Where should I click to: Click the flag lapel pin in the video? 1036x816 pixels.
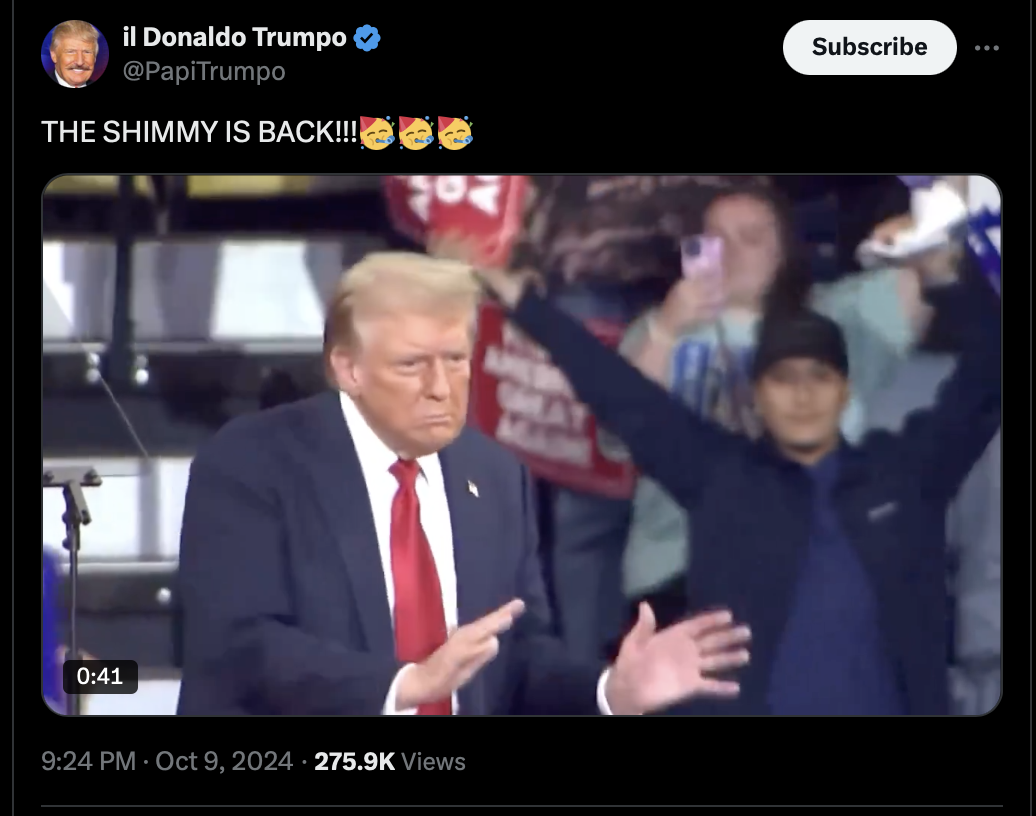(x=473, y=489)
